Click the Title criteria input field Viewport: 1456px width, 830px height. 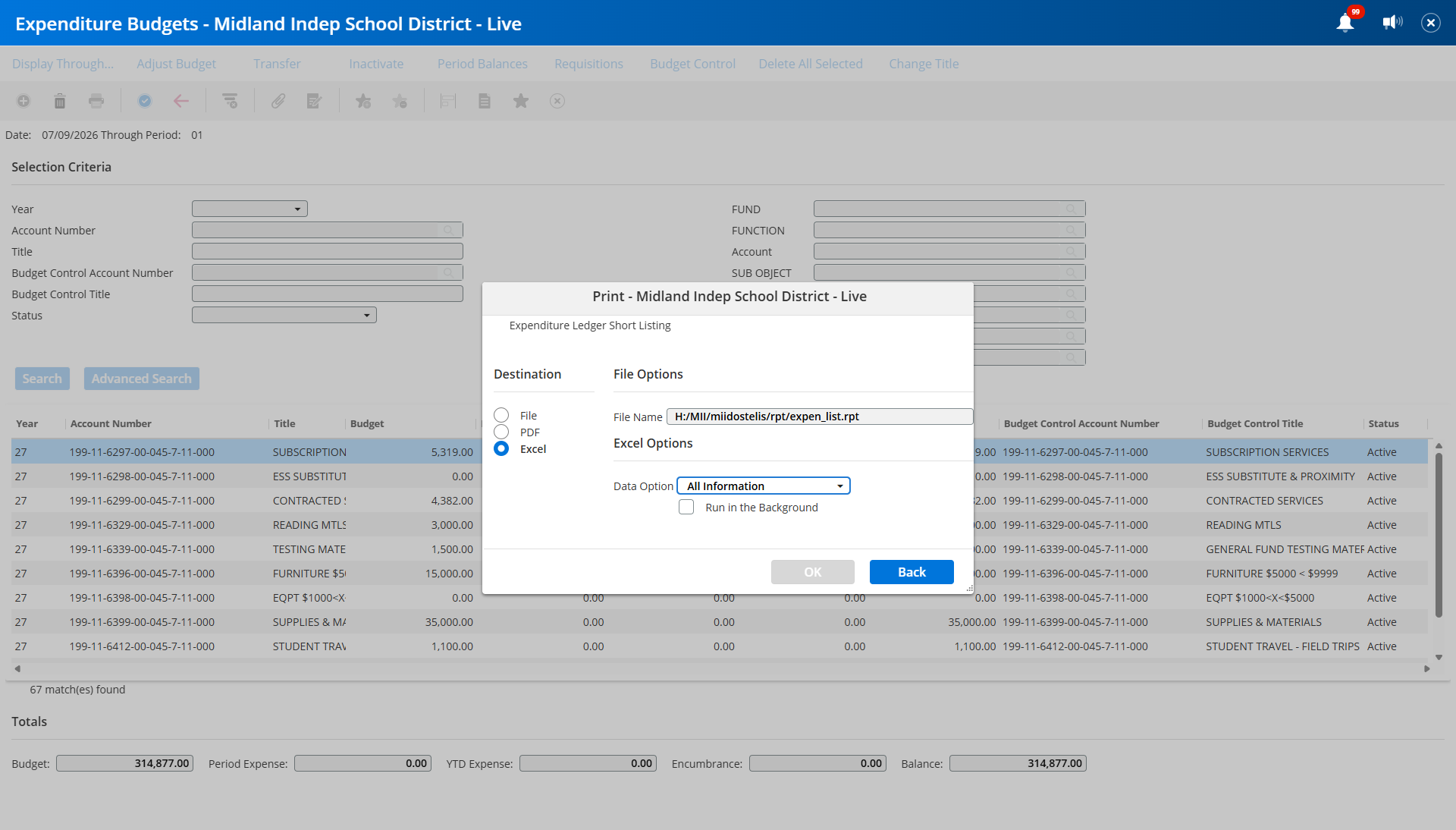coord(328,251)
